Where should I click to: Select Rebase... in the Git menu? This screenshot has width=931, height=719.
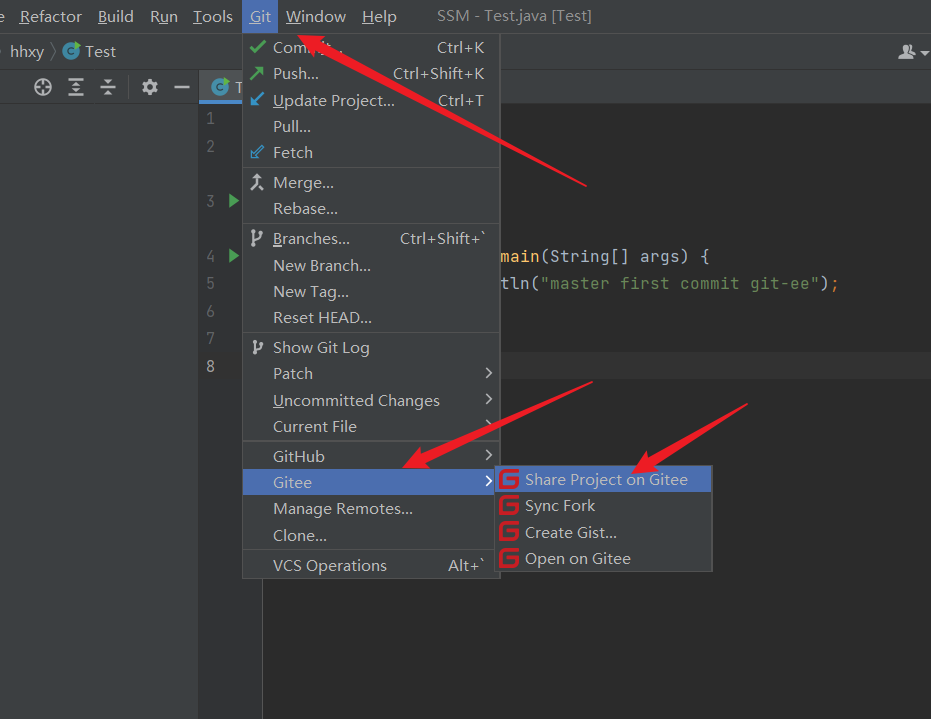tap(371, 208)
